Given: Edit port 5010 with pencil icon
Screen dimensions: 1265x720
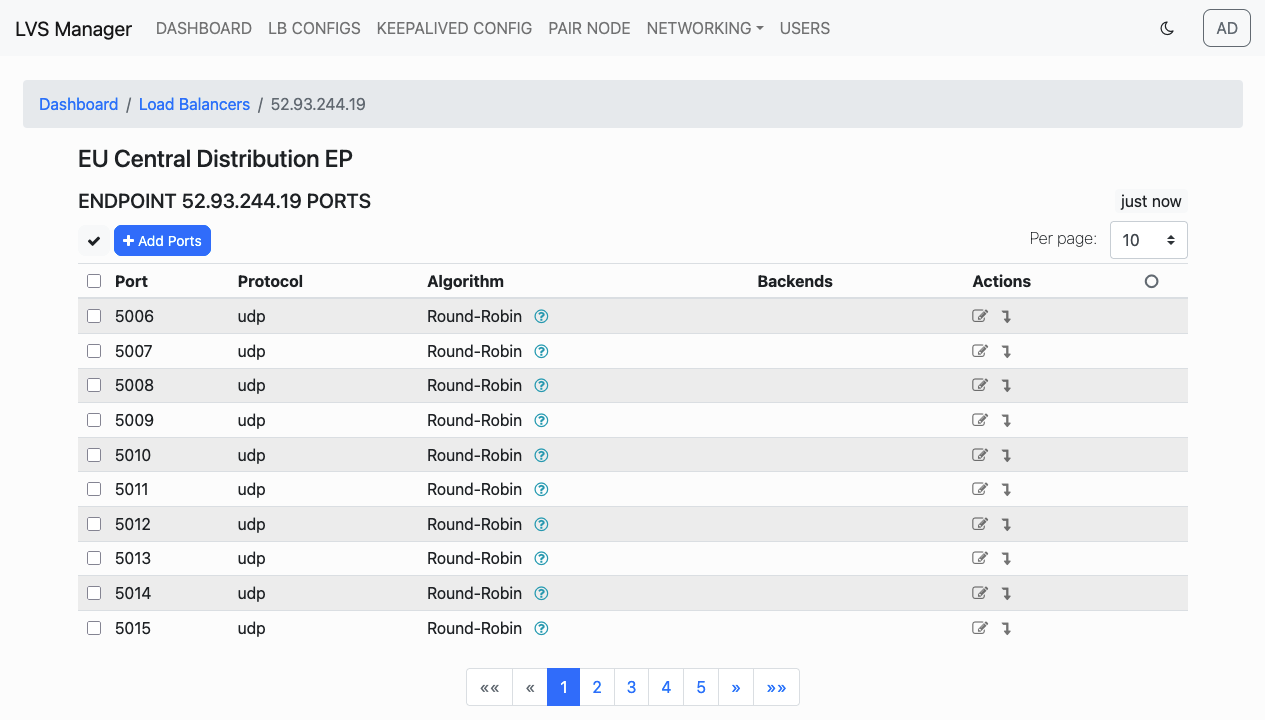Looking at the screenshot, I should (x=980, y=455).
